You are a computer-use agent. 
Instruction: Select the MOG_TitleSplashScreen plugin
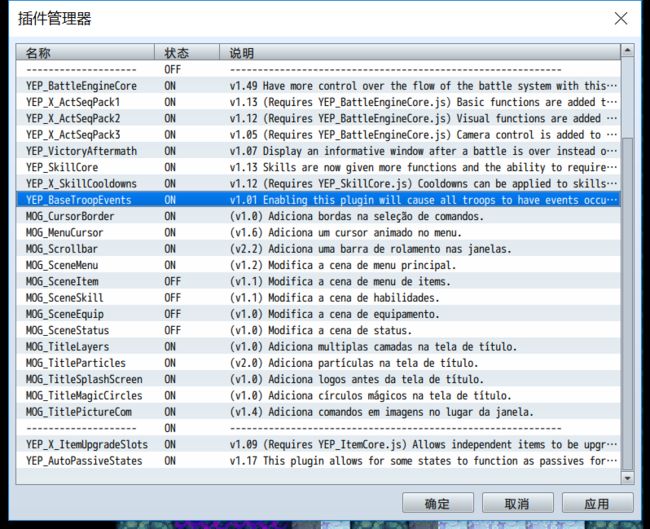pos(318,379)
